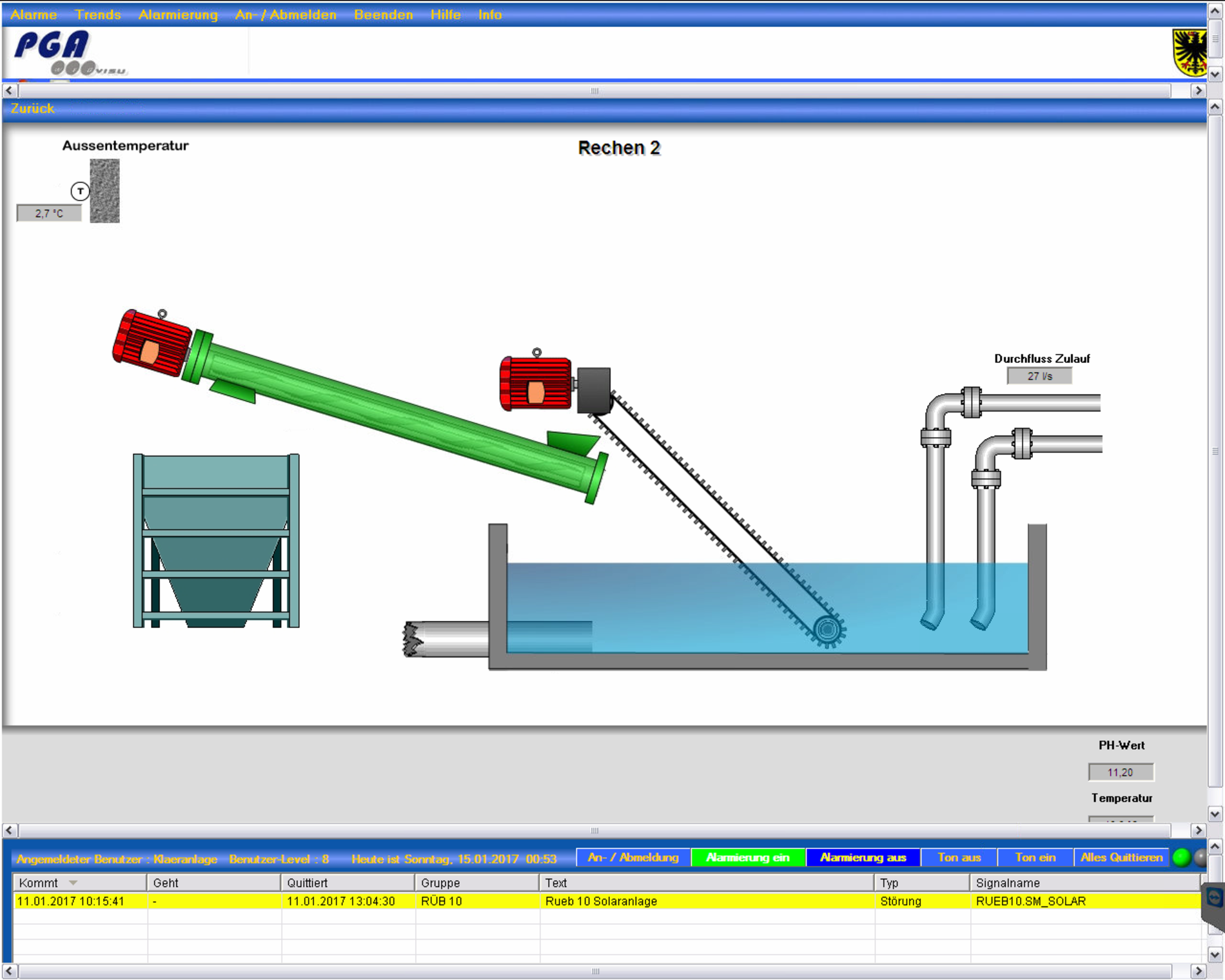Click the rake chain sprocket wheel
Image resolution: width=1225 pixels, height=980 pixels.
828,629
